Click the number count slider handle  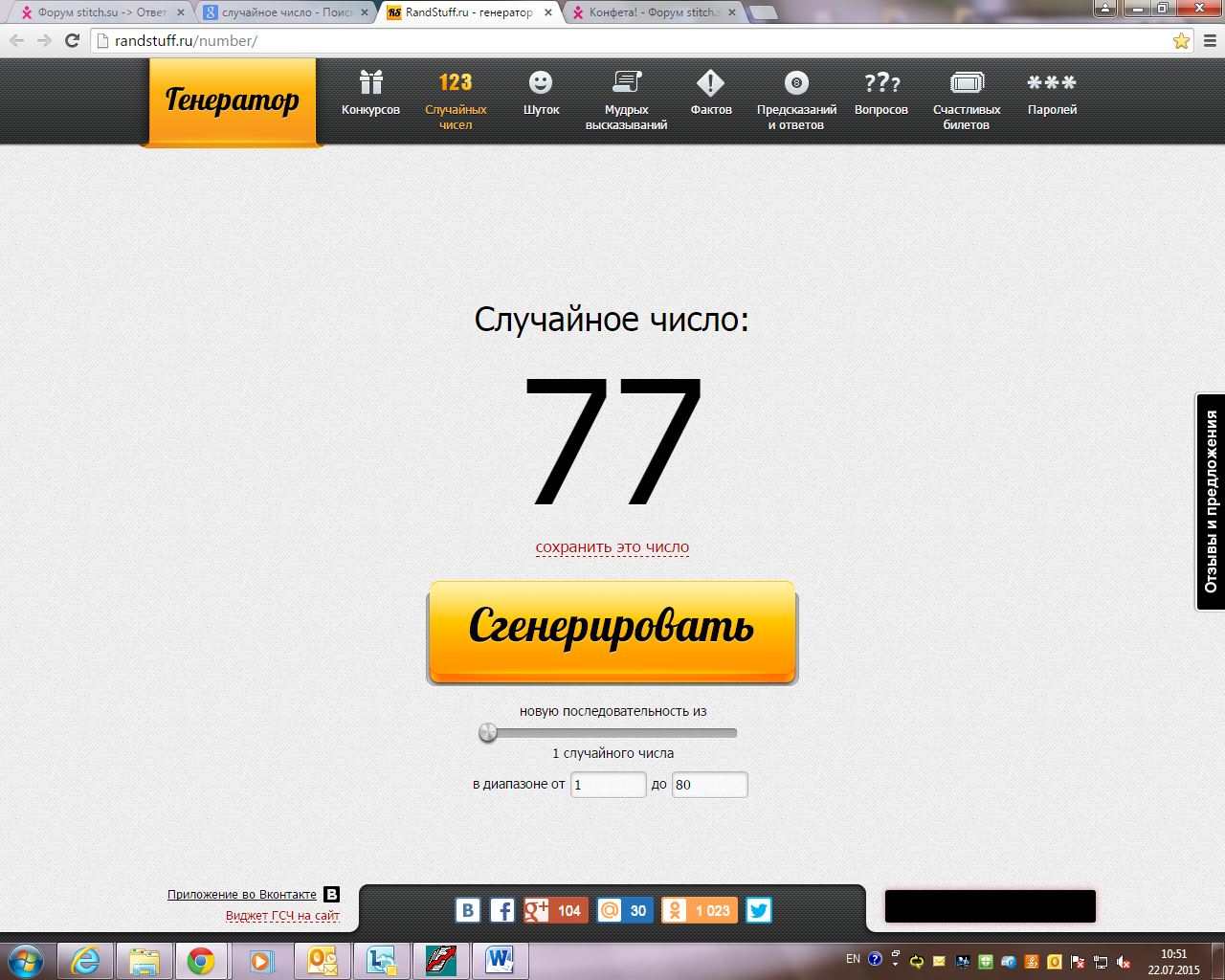point(488,733)
